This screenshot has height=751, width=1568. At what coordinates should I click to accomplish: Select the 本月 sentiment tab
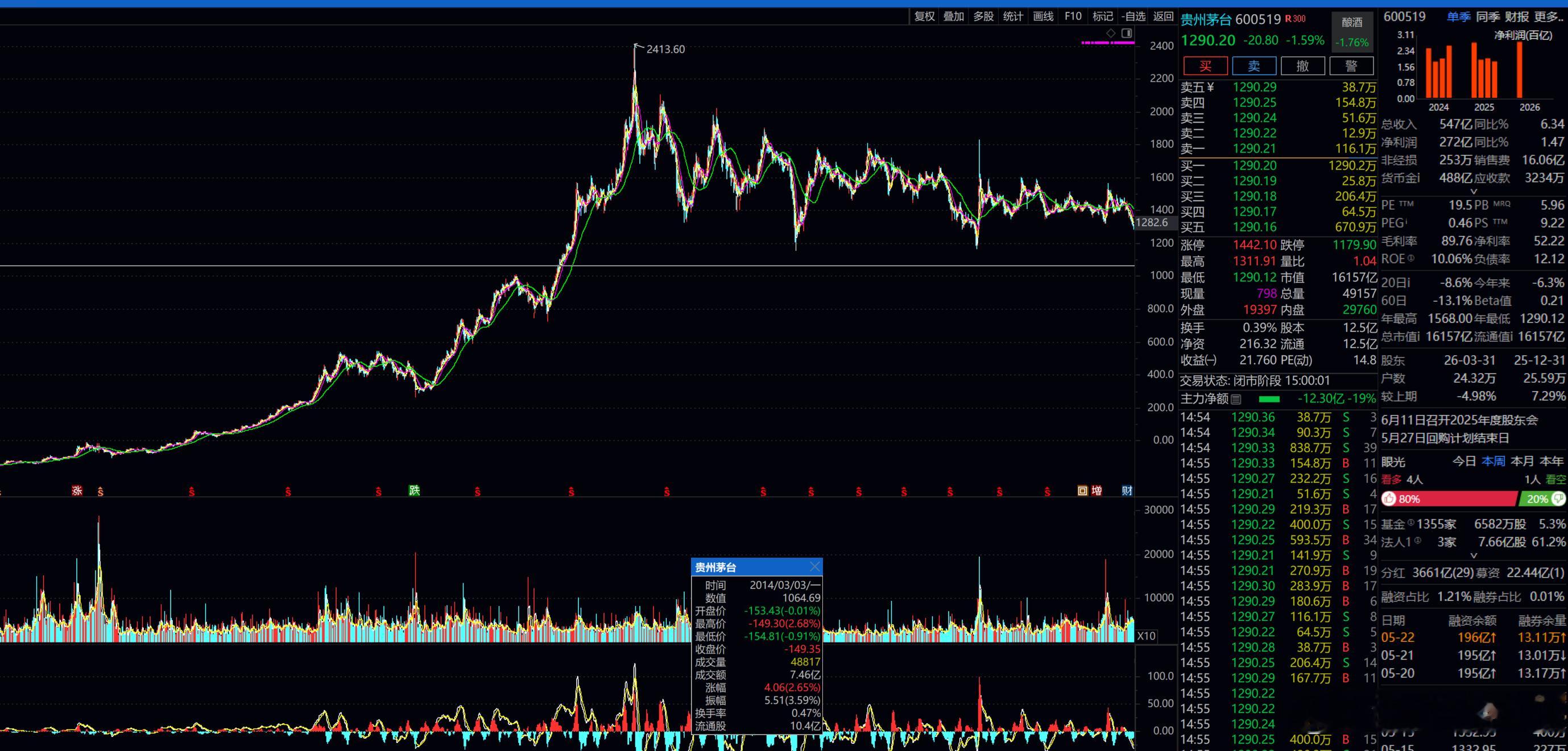point(1523,461)
